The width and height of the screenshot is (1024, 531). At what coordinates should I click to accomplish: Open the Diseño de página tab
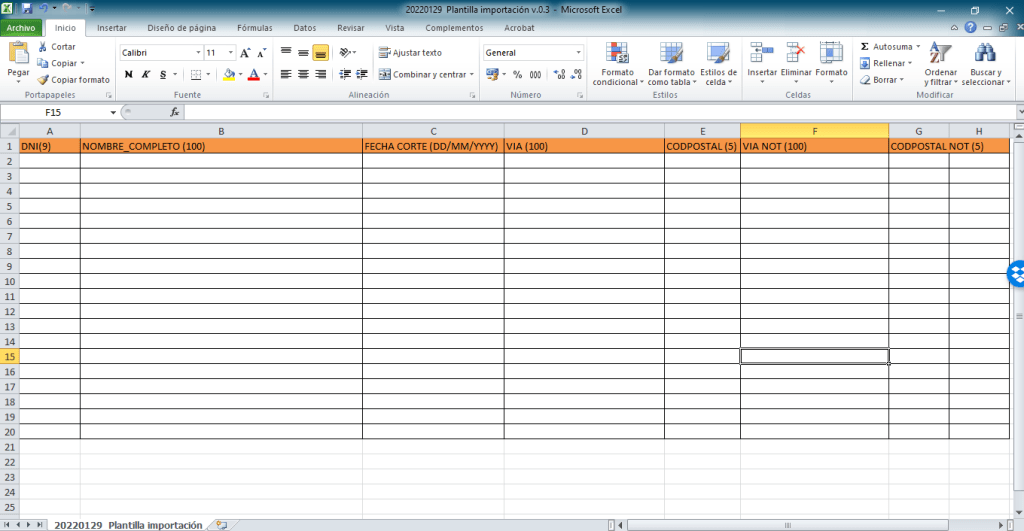[x=181, y=28]
